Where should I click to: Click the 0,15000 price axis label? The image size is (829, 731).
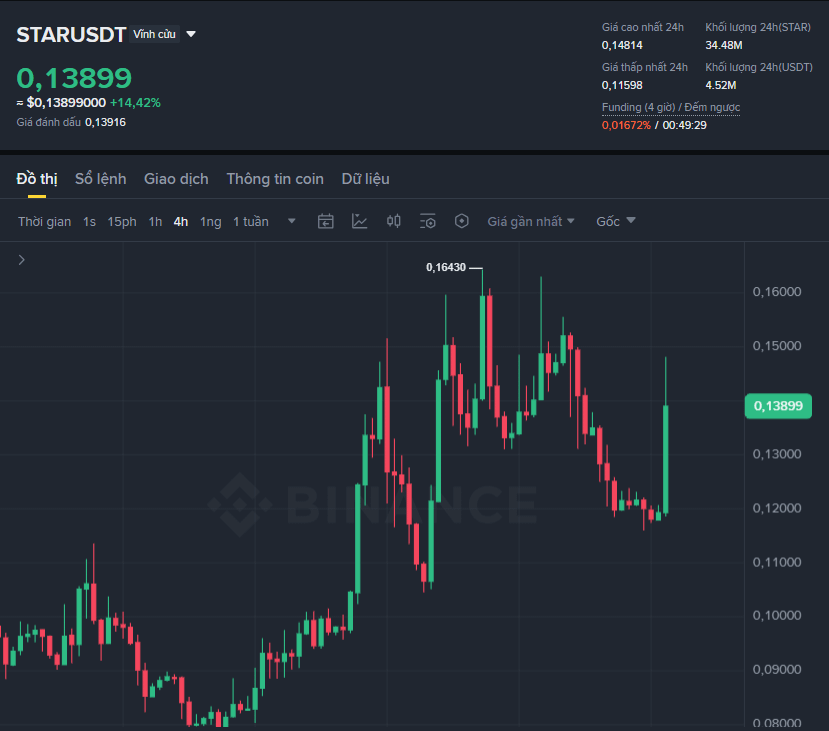777,346
